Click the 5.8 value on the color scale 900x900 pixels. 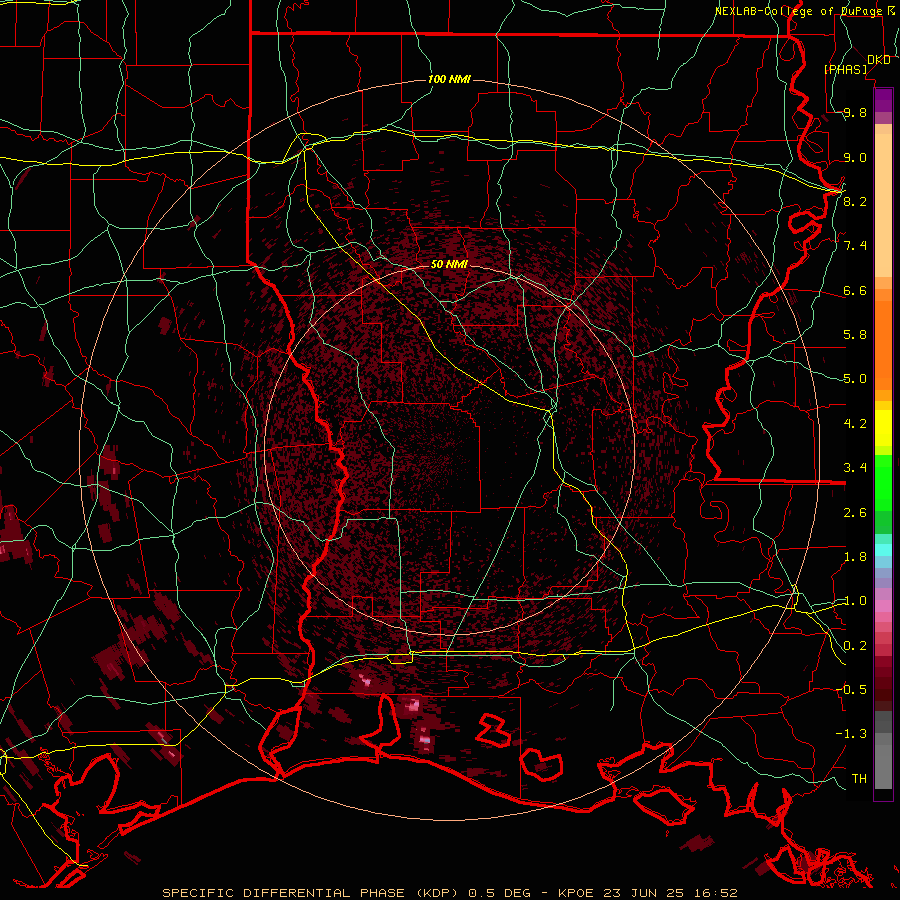point(855,335)
